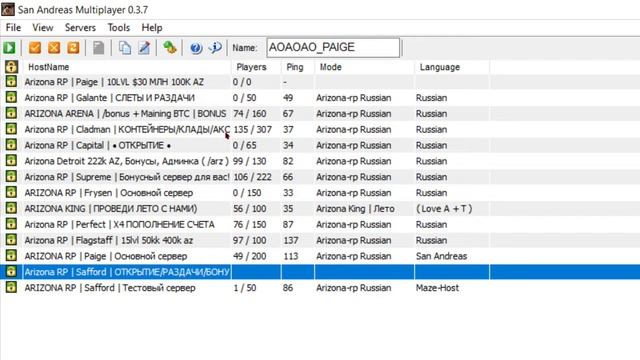
Task: Click the edit pencil toolbar icon
Action: [144, 48]
